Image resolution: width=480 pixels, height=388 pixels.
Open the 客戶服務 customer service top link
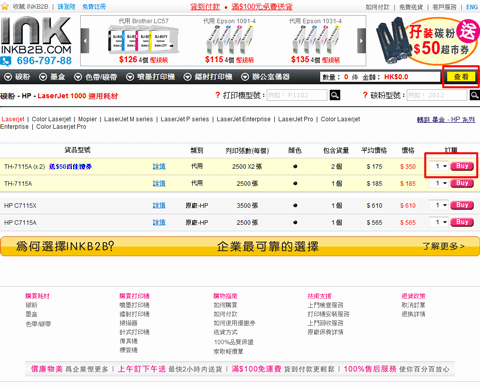[444, 7]
